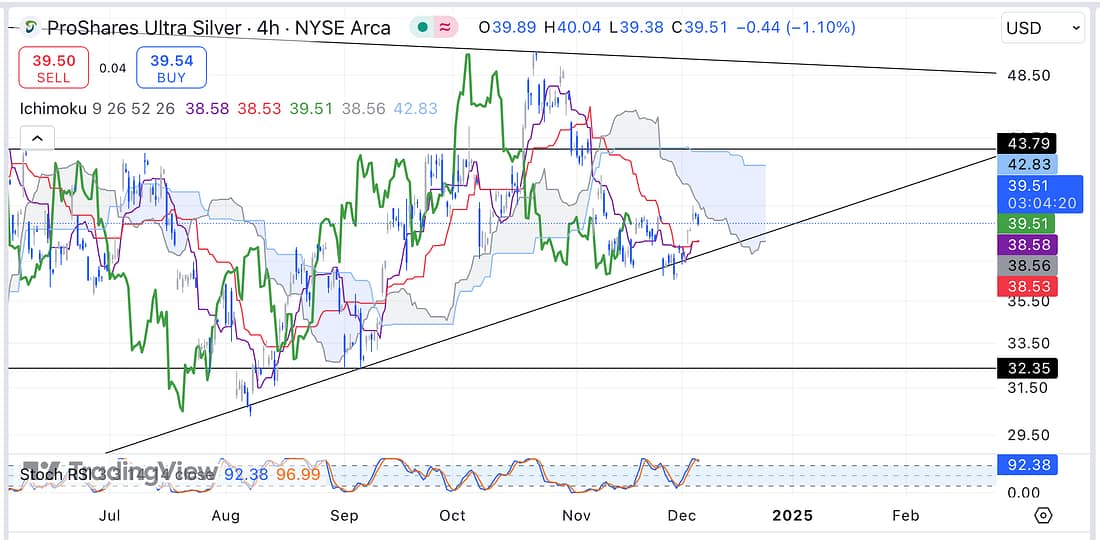Screen dimensions: 1100x540
Task: Open the USD currency dropdown
Action: coord(1043,28)
